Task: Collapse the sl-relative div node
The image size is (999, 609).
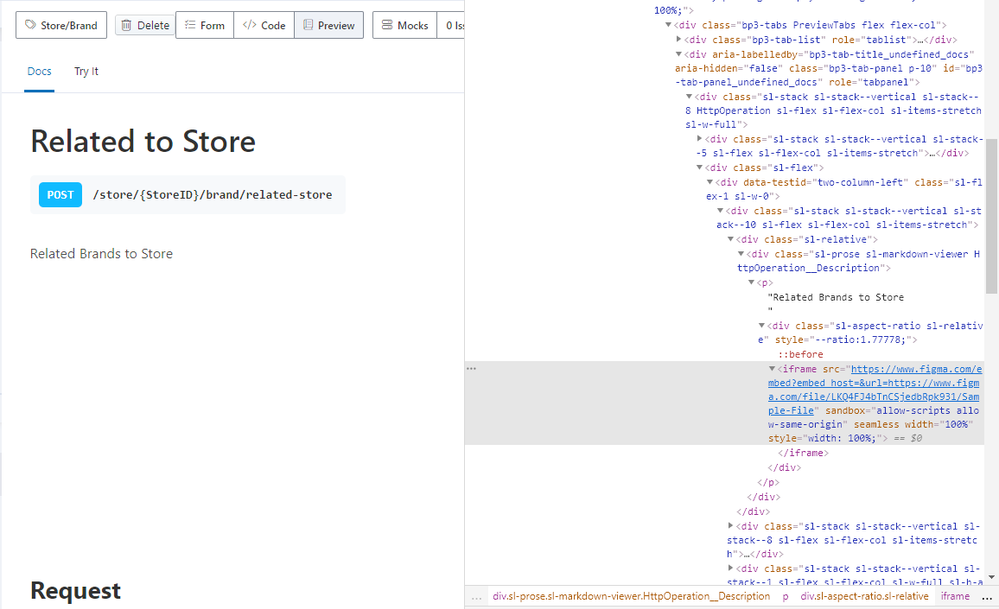Action: [x=731, y=240]
